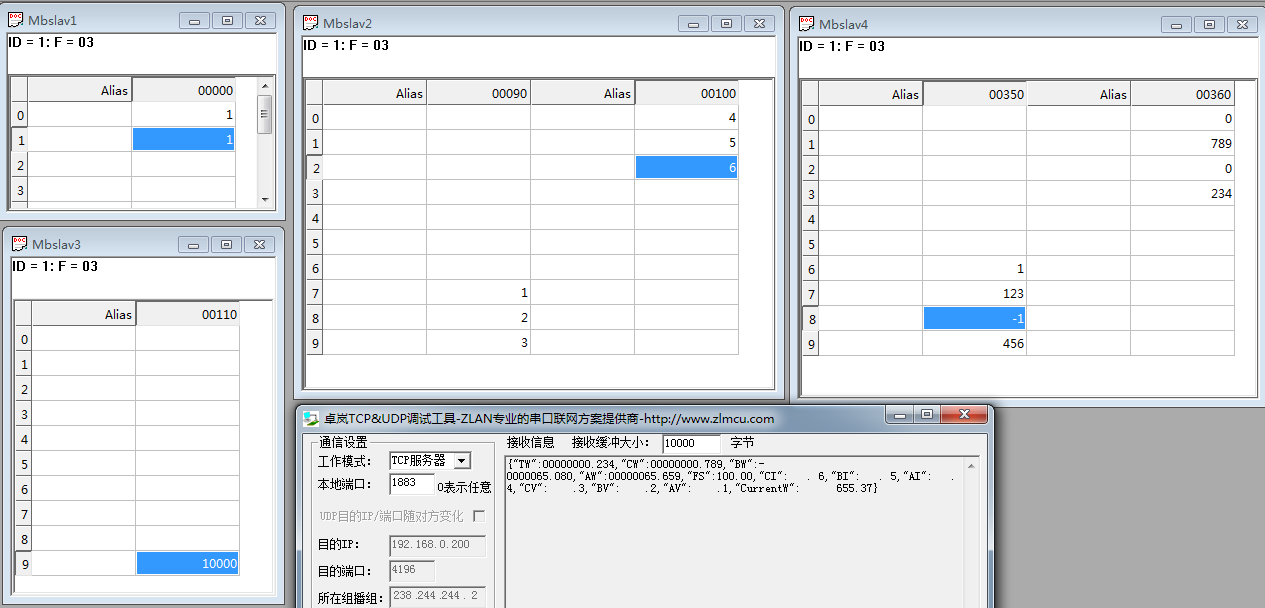Click the 接收缓冲大小 field showing 10000
This screenshot has width=1265, height=608.
click(689, 442)
